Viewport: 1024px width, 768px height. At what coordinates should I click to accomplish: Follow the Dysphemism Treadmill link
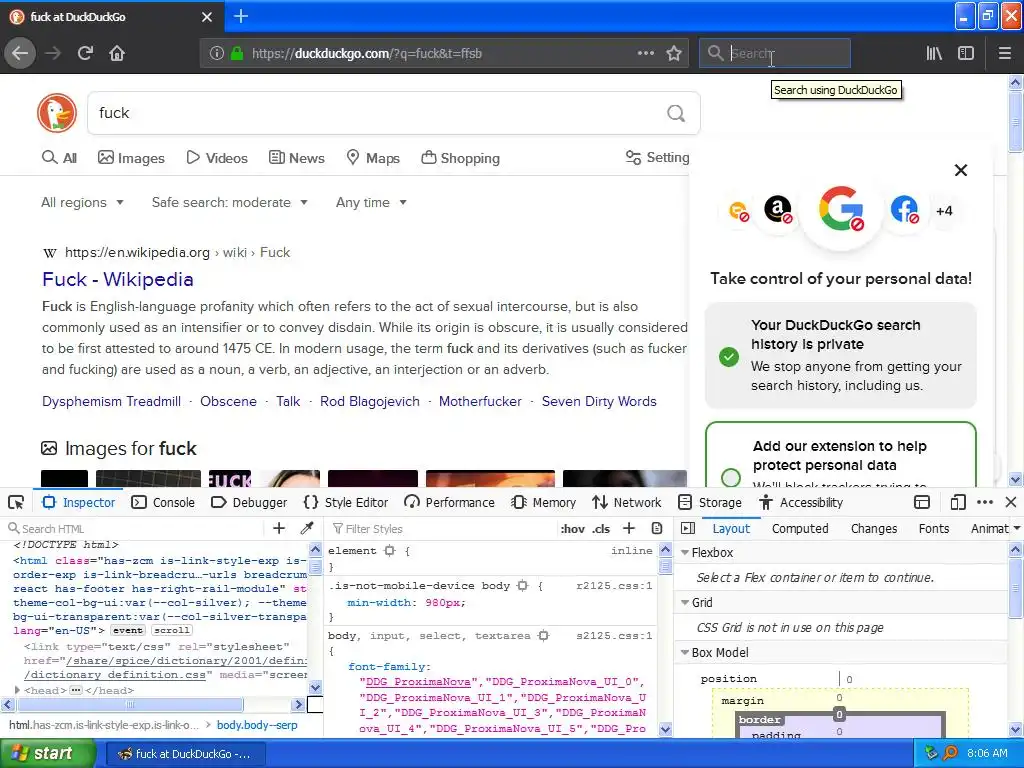(112, 401)
